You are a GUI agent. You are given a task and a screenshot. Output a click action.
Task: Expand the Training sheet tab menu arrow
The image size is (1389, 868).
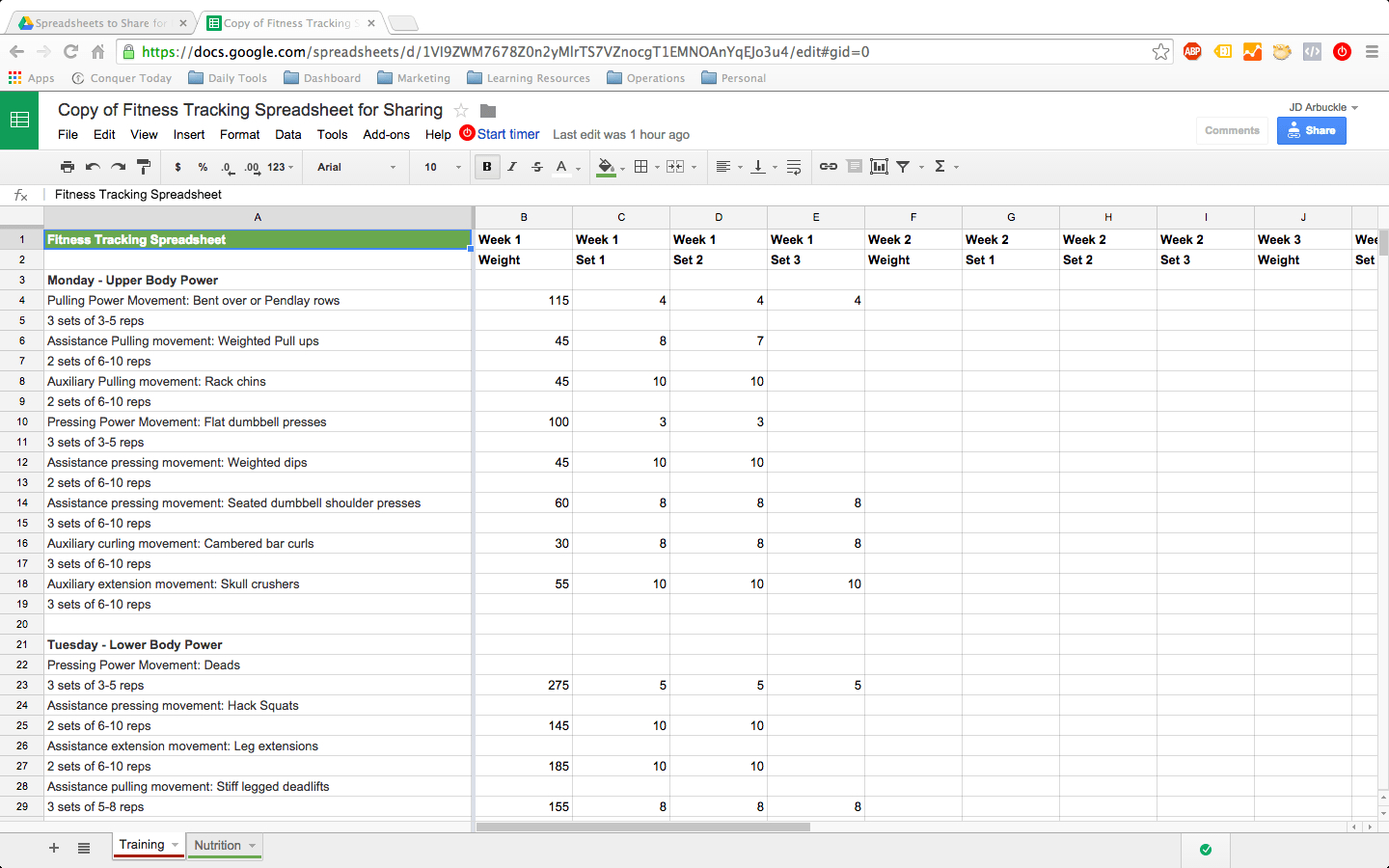tap(175, 845)
